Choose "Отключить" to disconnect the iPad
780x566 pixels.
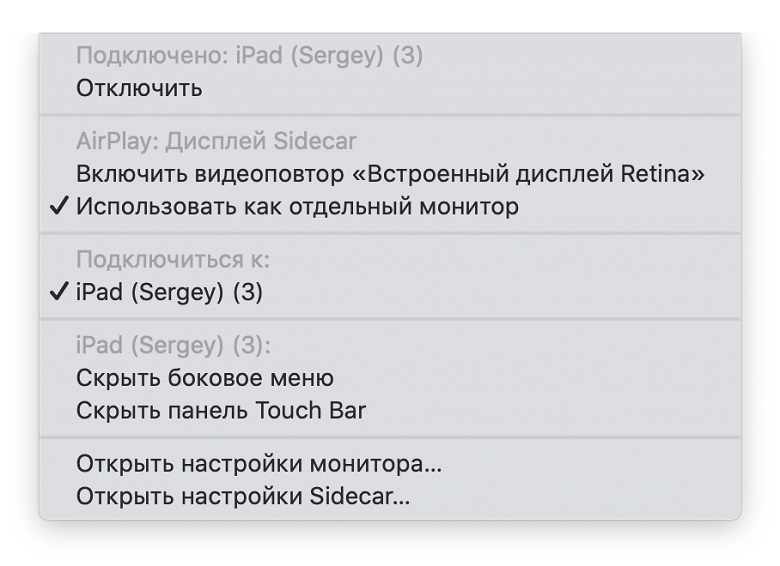[x=139, y=88]
